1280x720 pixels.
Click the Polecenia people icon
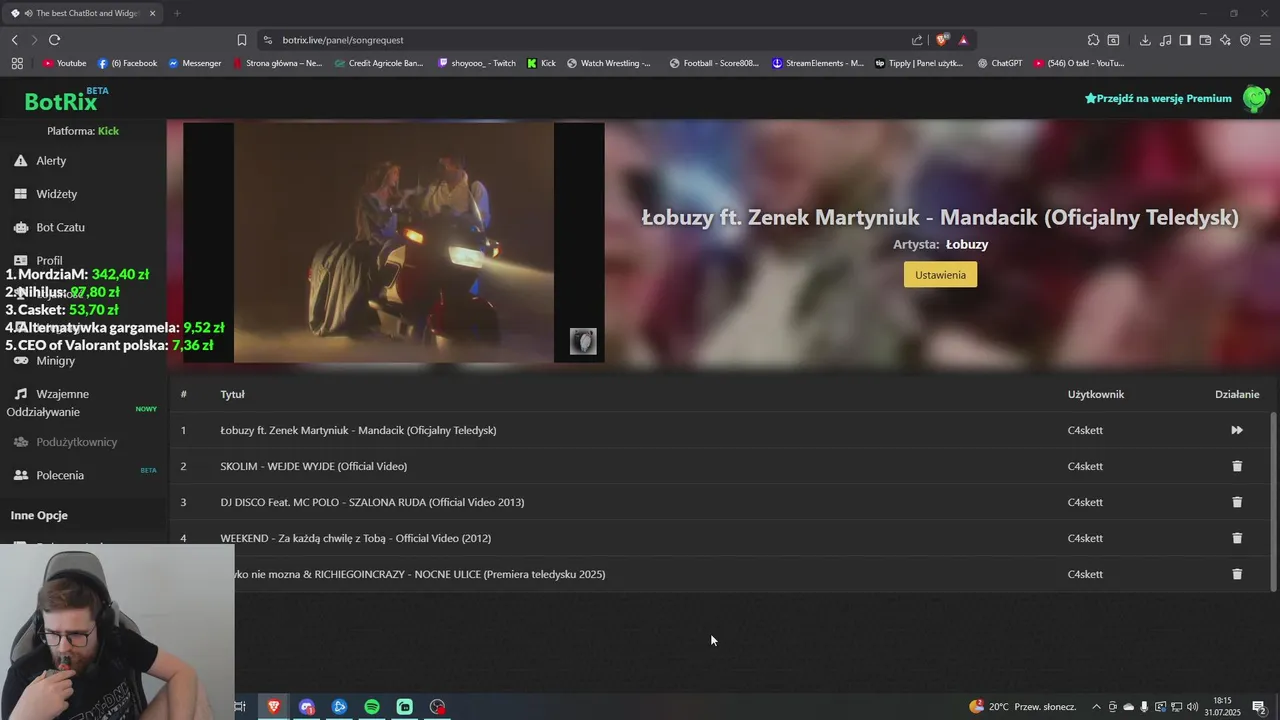pyautogui.click(x=21, y=475)
